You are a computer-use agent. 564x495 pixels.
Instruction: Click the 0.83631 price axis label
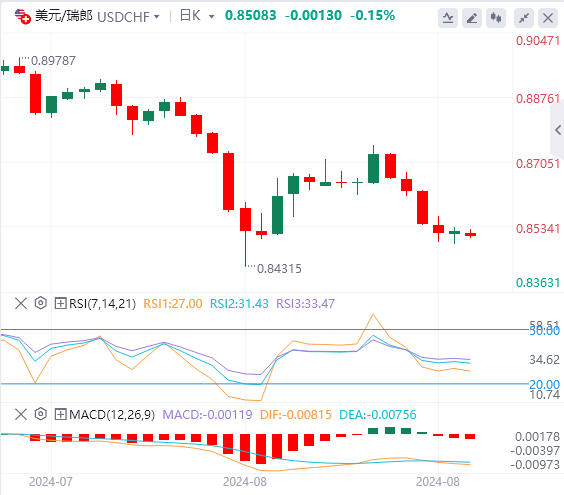(538, 283)
